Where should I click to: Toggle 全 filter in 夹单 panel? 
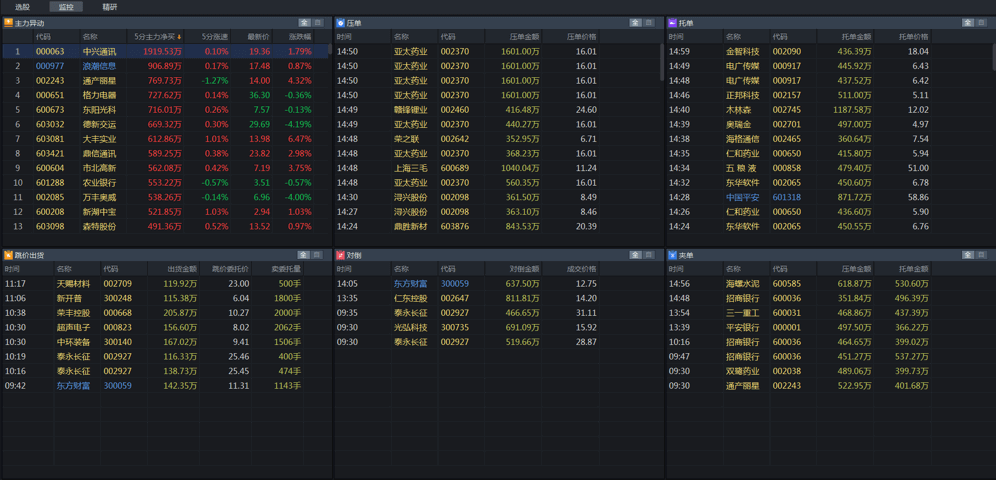(967, 255)
